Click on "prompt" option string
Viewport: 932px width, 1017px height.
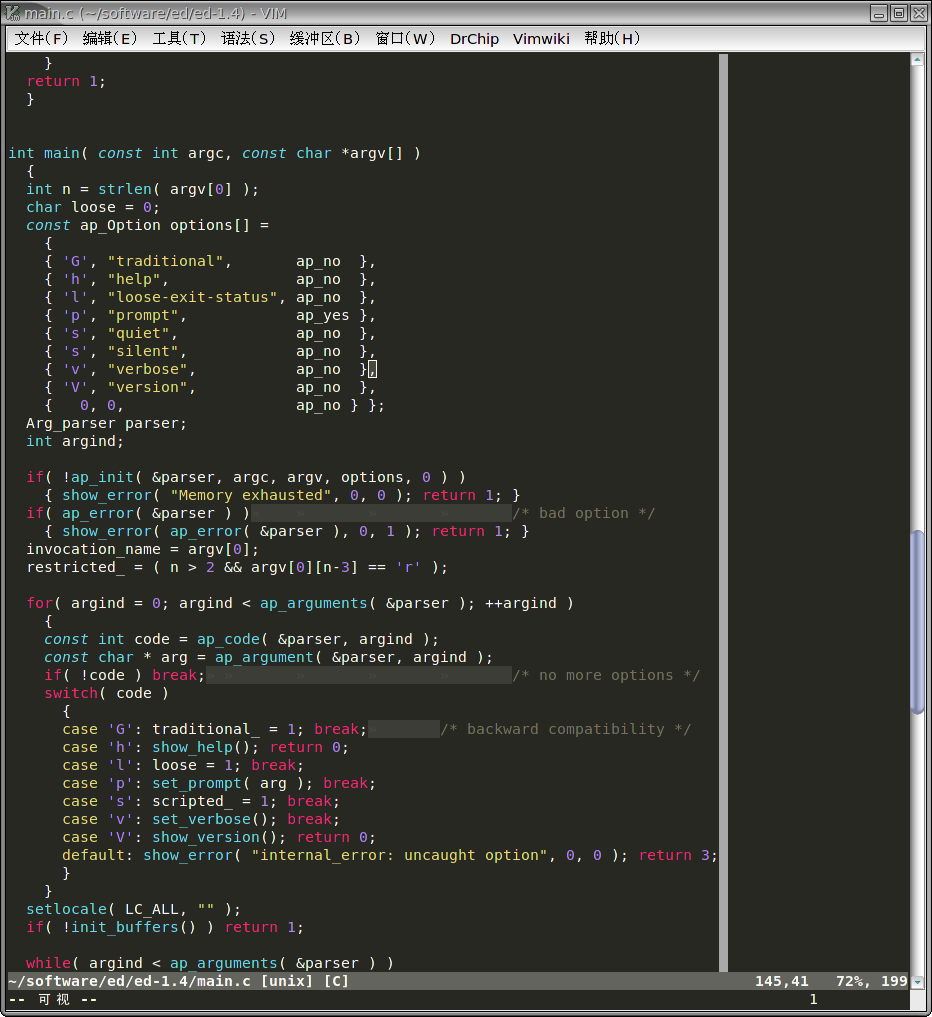tap(143, 315)
